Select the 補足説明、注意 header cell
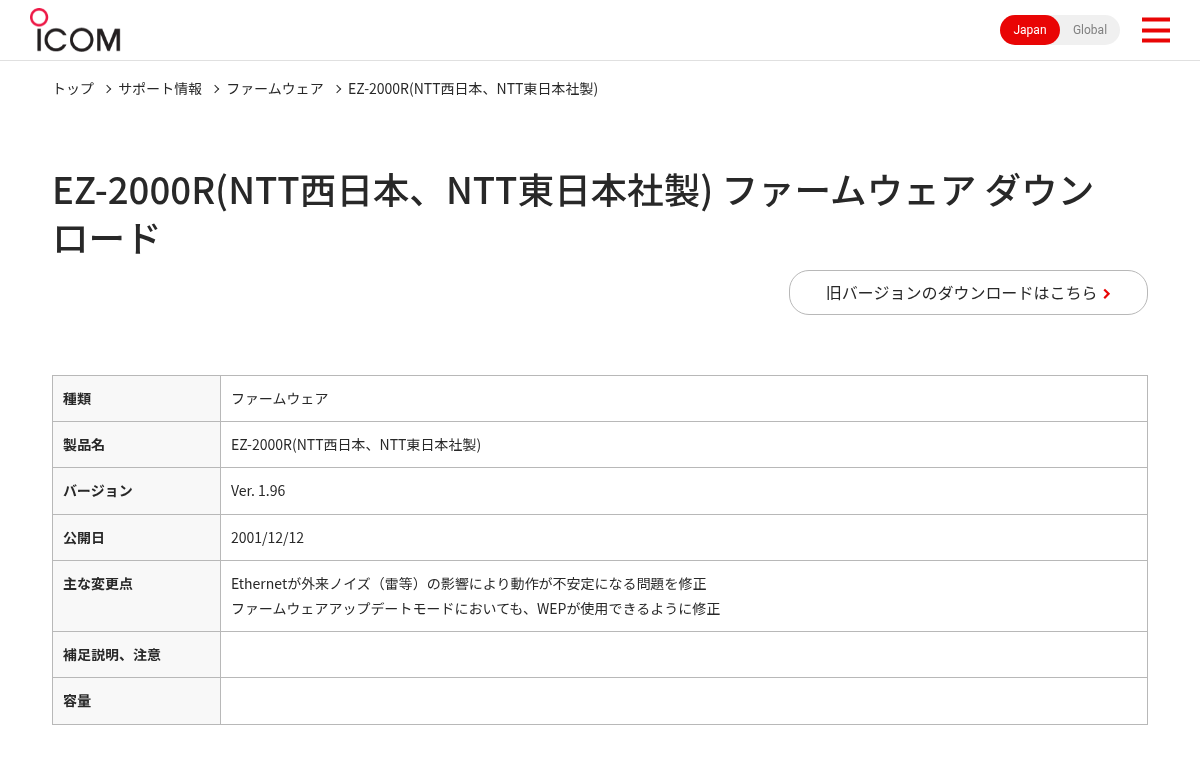The width and height of the screenshot is (1200, 757). [x=136, y=654]
